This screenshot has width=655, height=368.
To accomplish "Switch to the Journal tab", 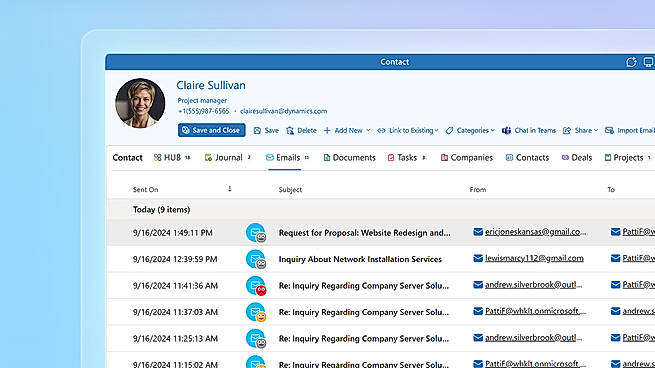I will point(228,157).
